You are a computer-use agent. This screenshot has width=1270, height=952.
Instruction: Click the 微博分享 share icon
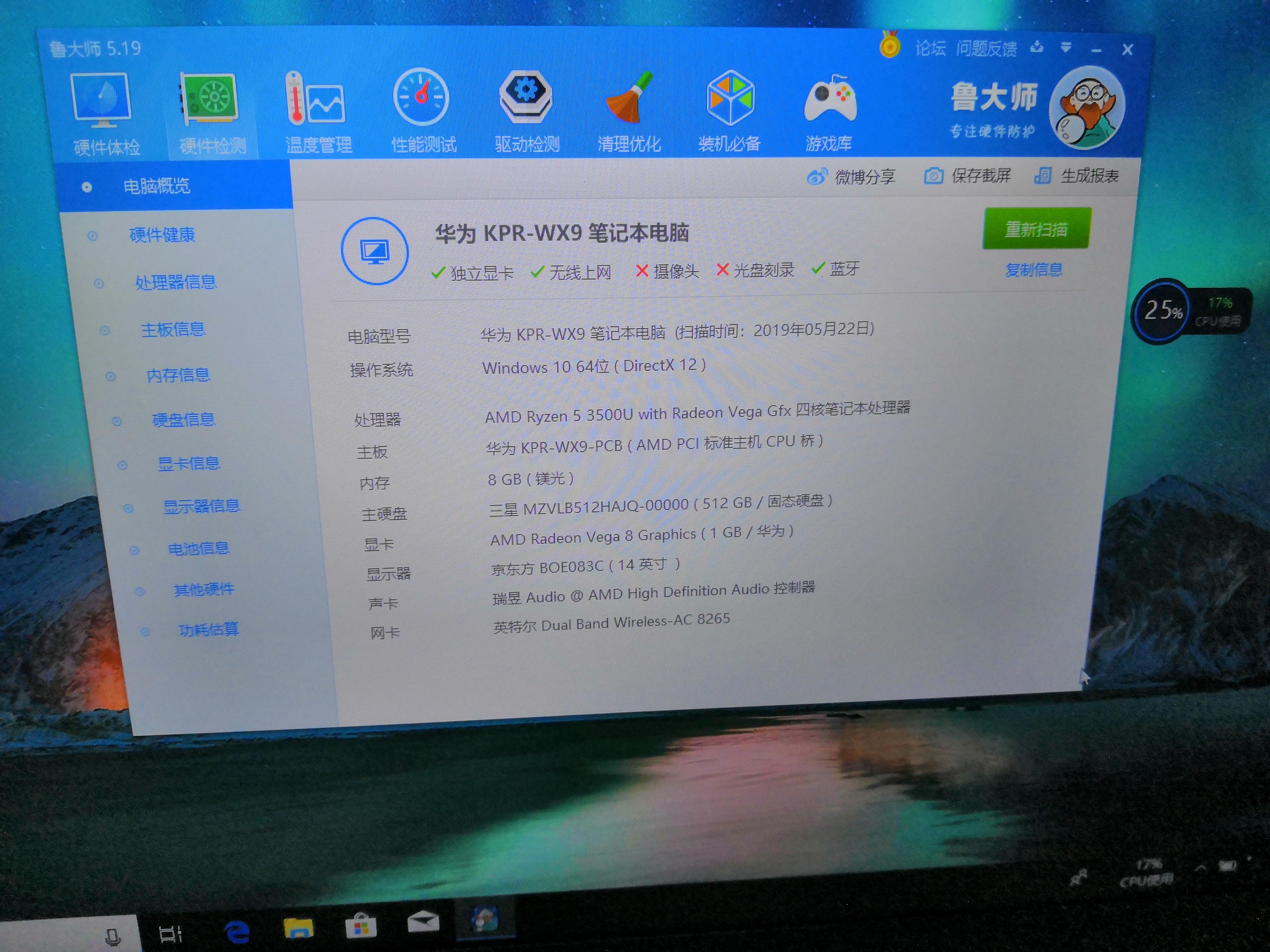(x=817, y=177)
